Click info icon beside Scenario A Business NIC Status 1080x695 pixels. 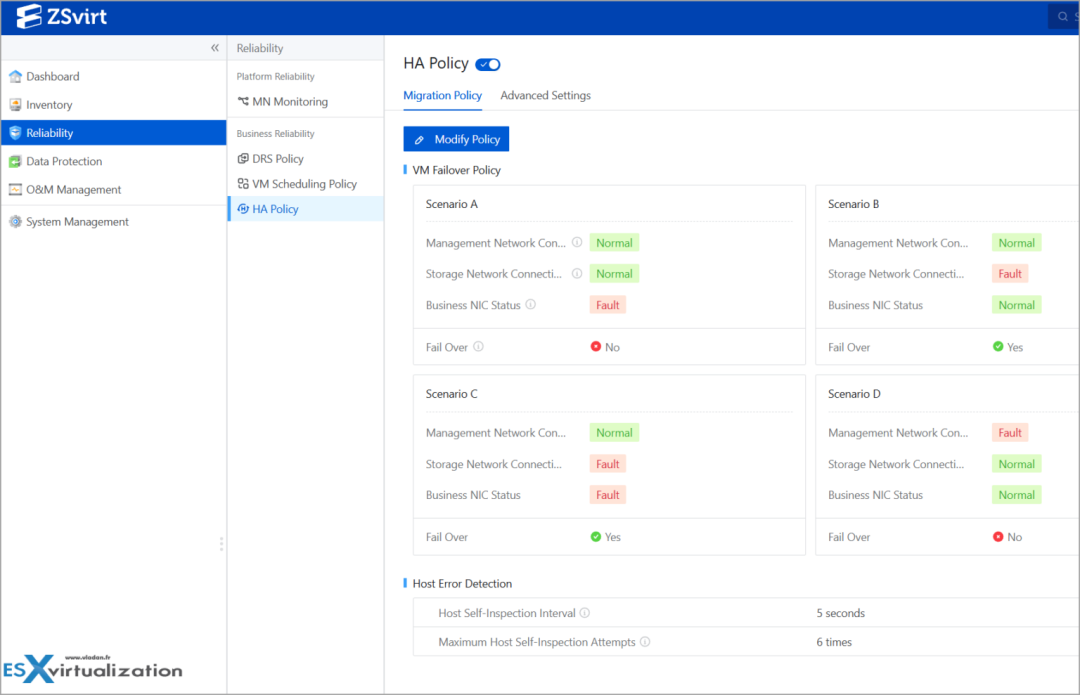click(530, 304)
